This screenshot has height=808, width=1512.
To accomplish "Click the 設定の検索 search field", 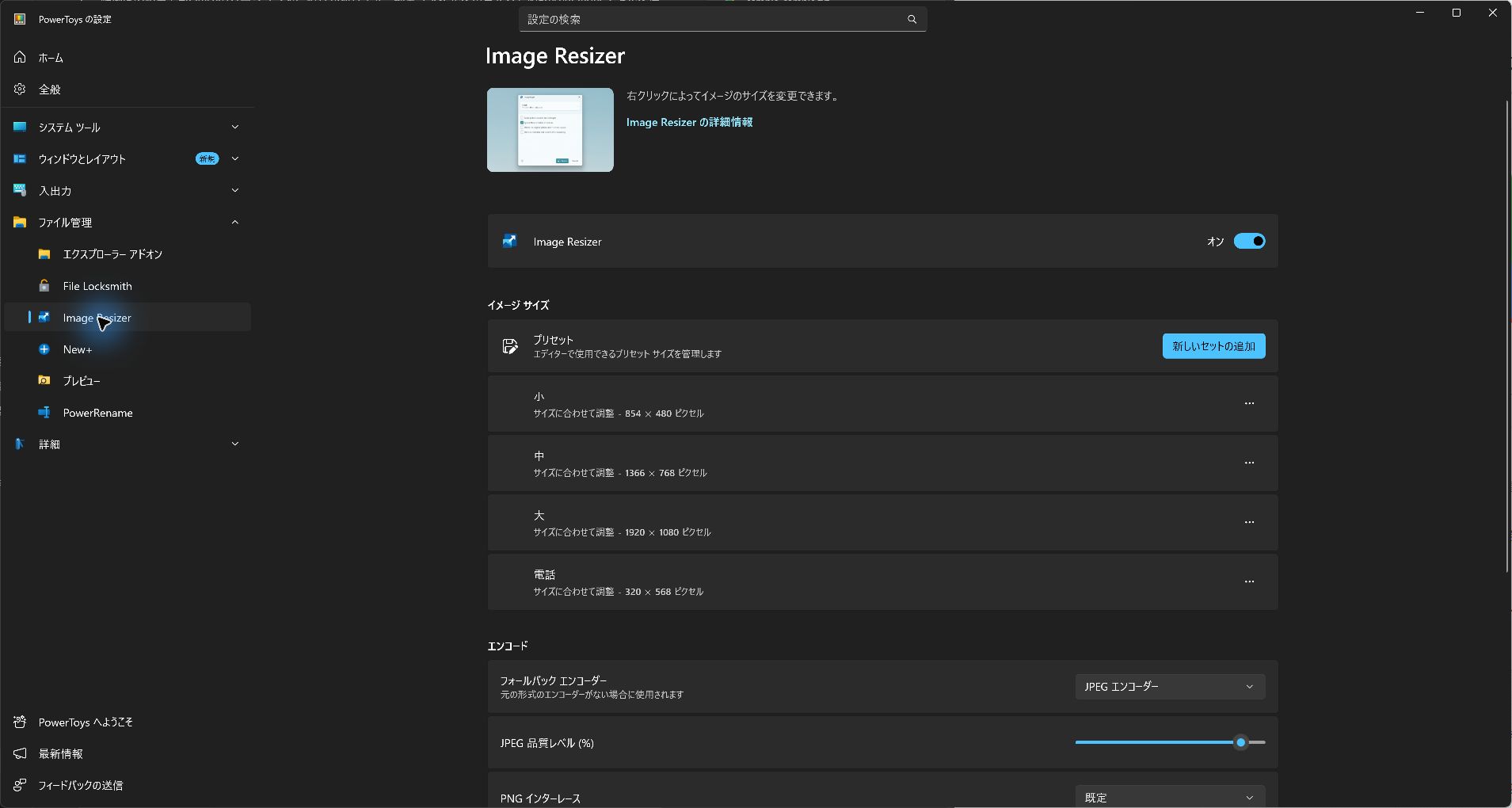I will 722,19.
